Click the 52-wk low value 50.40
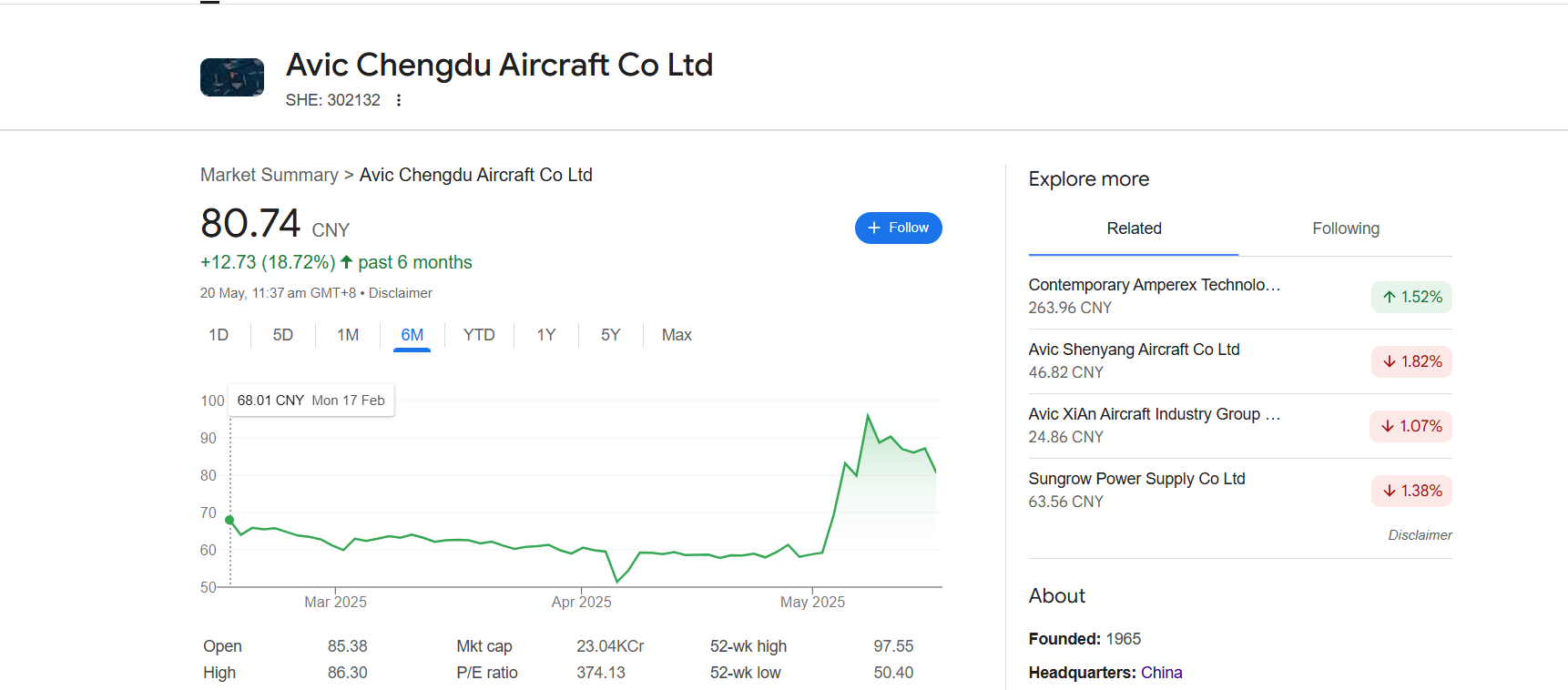The image size is (1568, 690). click(893, 673)
